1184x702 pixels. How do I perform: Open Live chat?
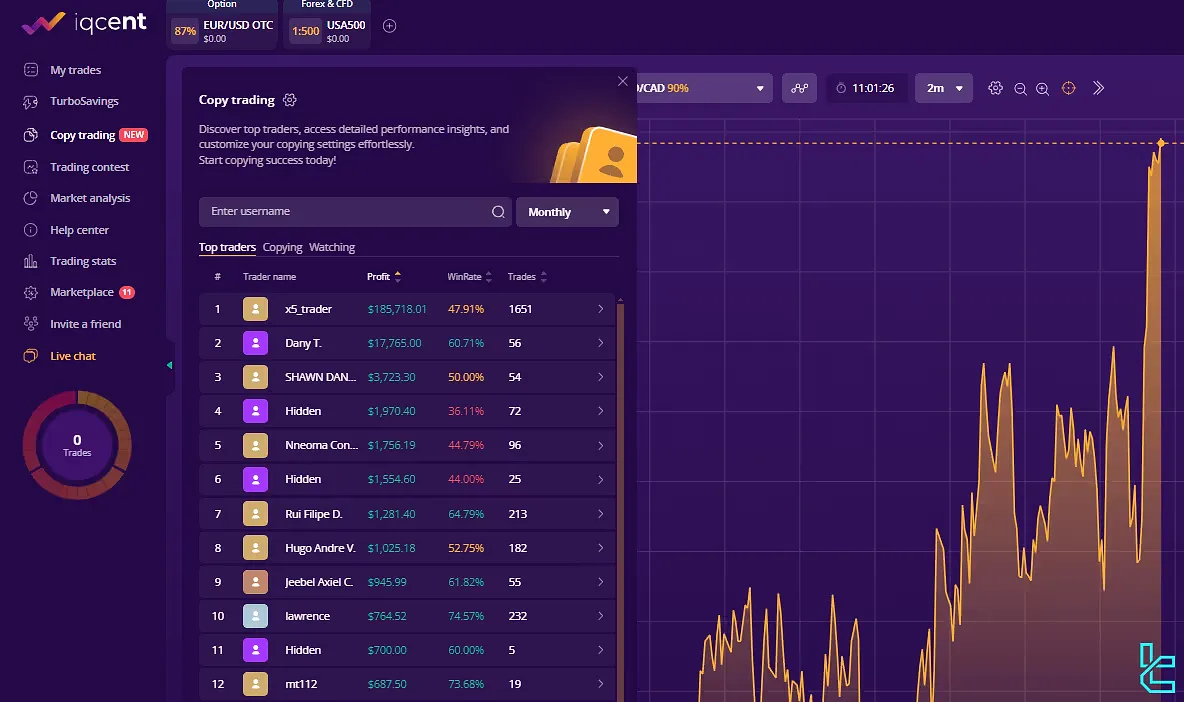click(72, 356)
